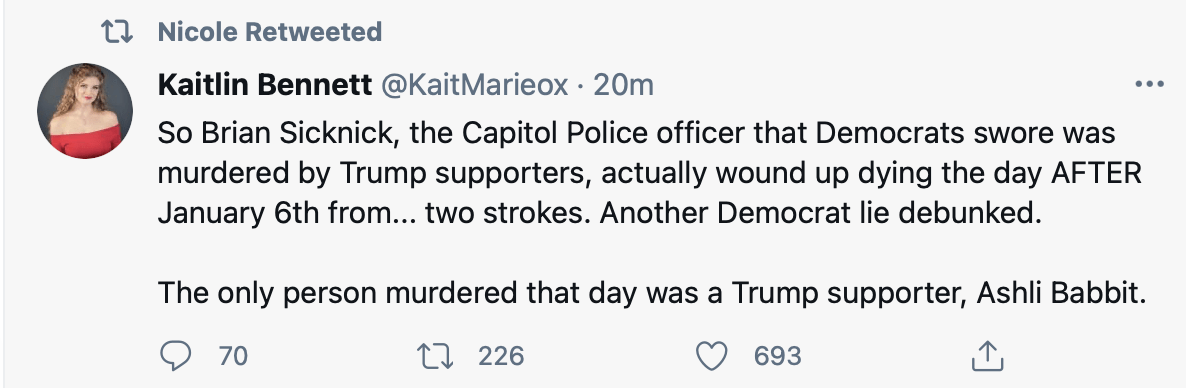Click the 226 retweet count
Screen dimensions: 1186x388
point(501,355)
